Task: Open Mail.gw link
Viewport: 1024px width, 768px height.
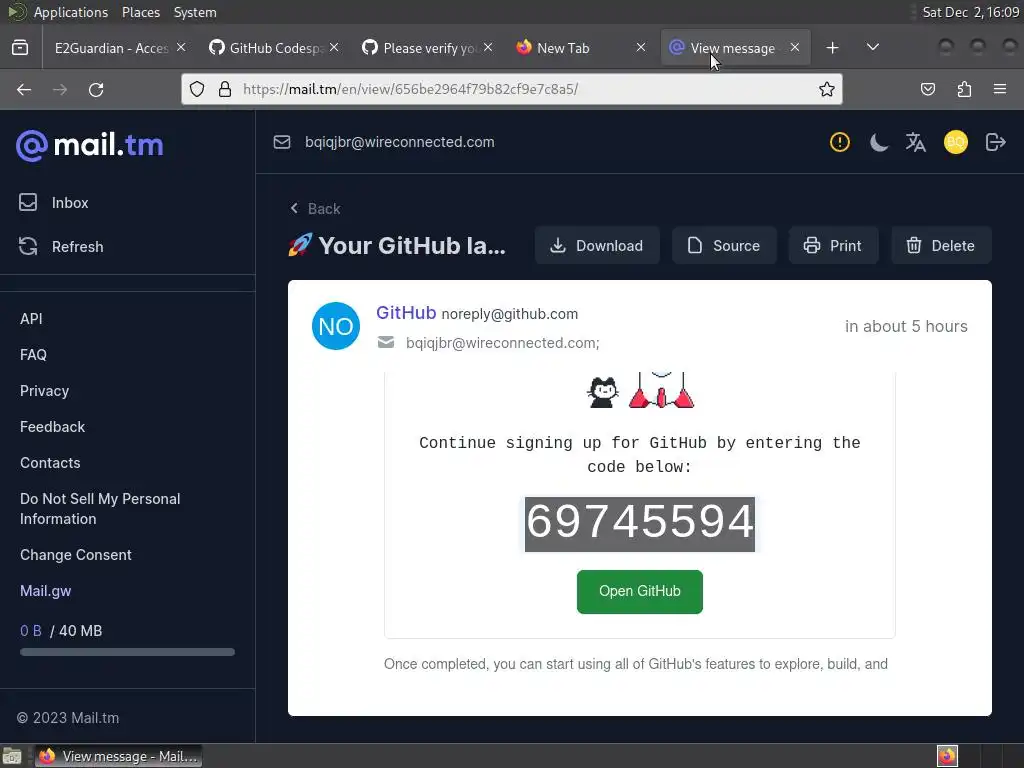Action: click(45, 590)
